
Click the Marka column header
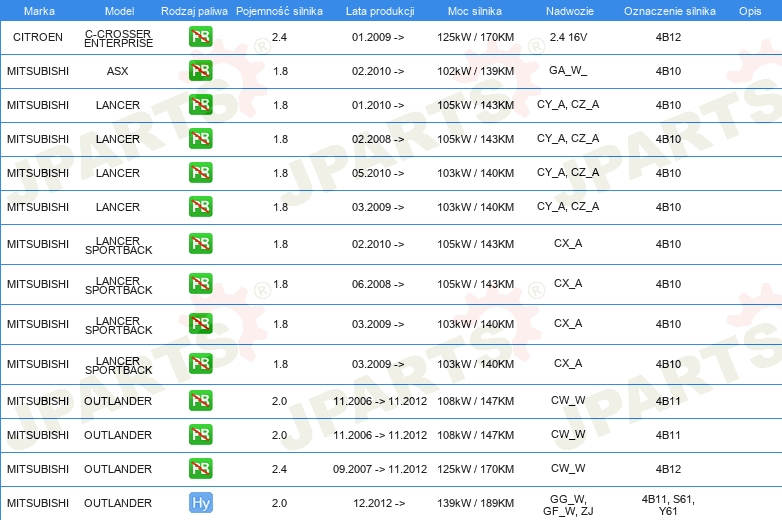click(x=39, y=11)
